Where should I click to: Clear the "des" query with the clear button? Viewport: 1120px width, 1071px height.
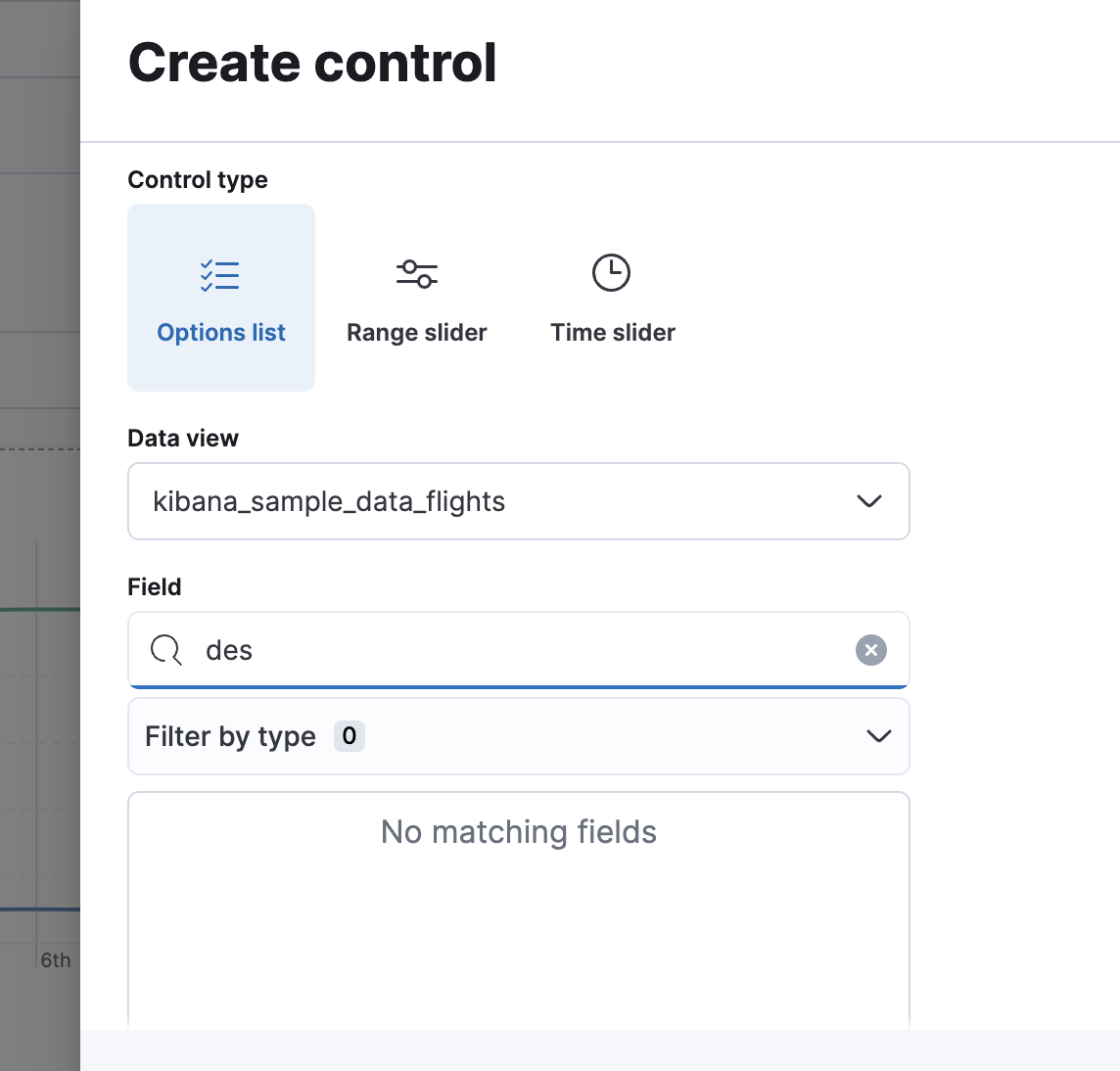tap(870, 650)
